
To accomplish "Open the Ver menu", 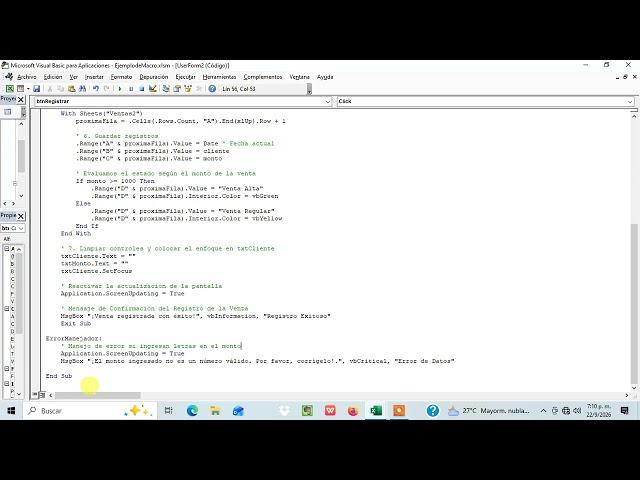I will (73, 77).
